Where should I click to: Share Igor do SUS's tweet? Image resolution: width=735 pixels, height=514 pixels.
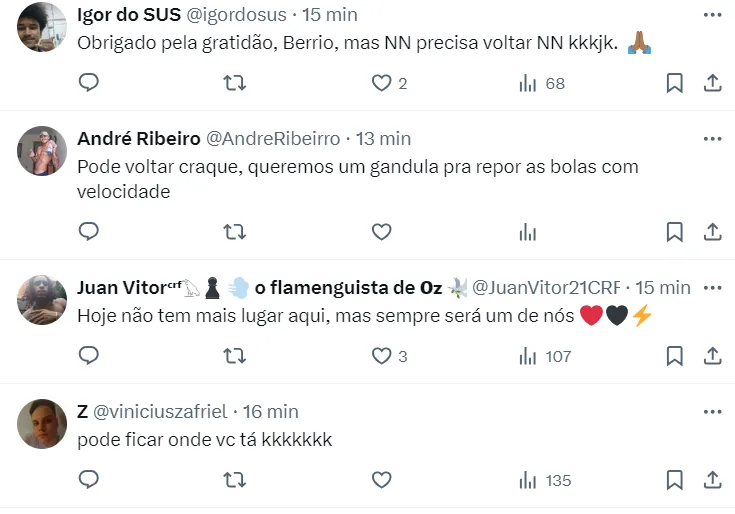coord(713,83)
